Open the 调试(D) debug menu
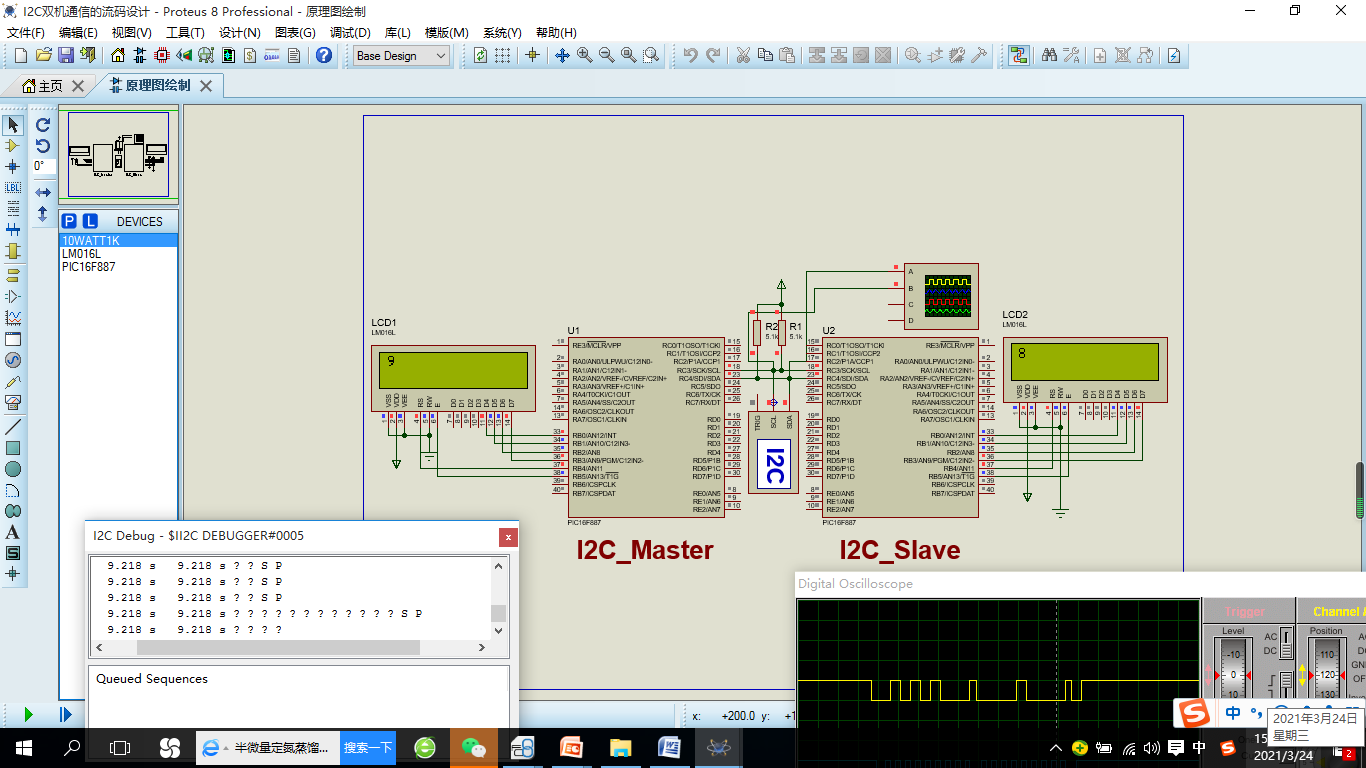 [350, 33]
